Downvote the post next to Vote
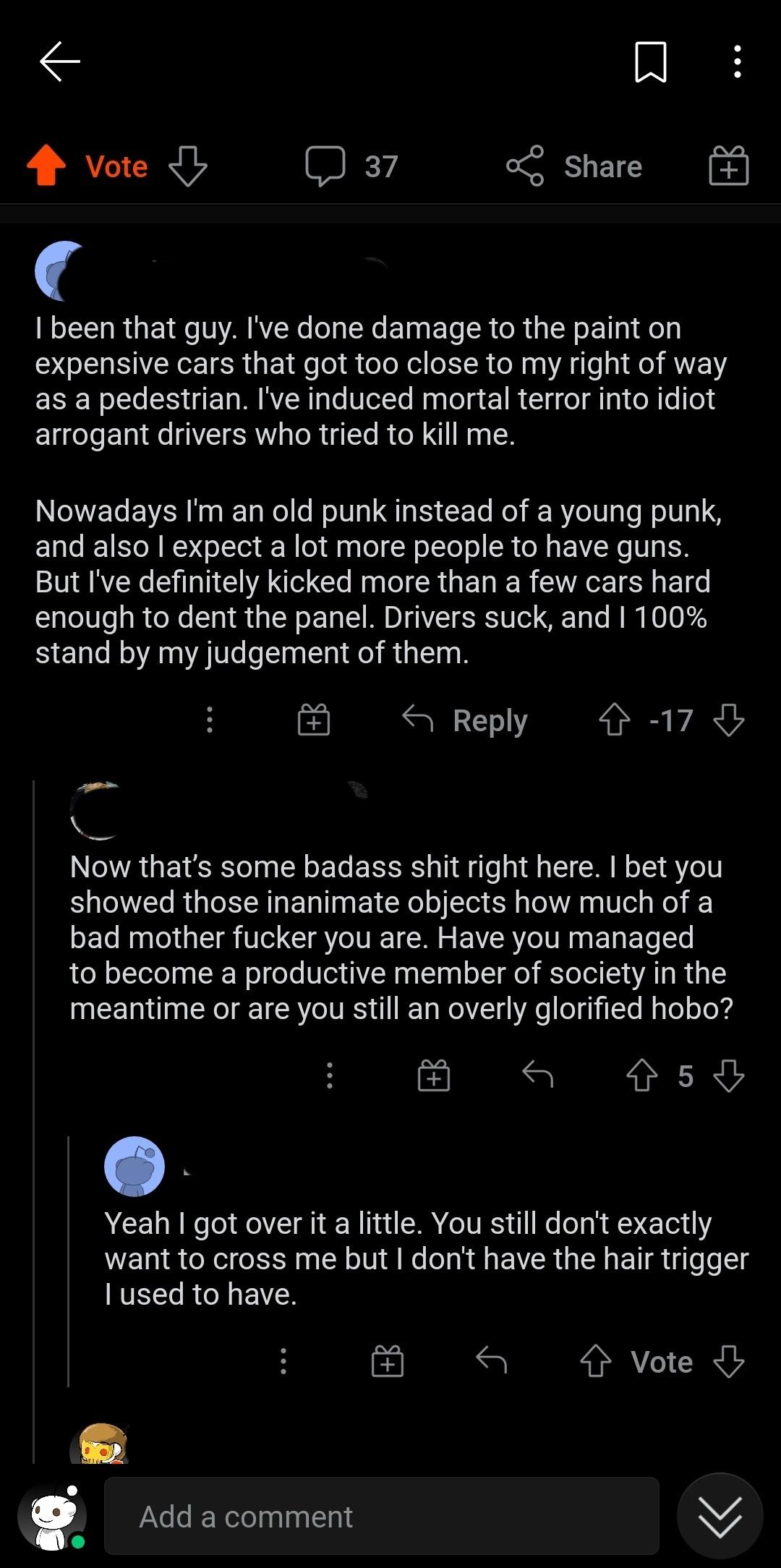Viewport: 781px width, 1568px height. click(188, 166)
